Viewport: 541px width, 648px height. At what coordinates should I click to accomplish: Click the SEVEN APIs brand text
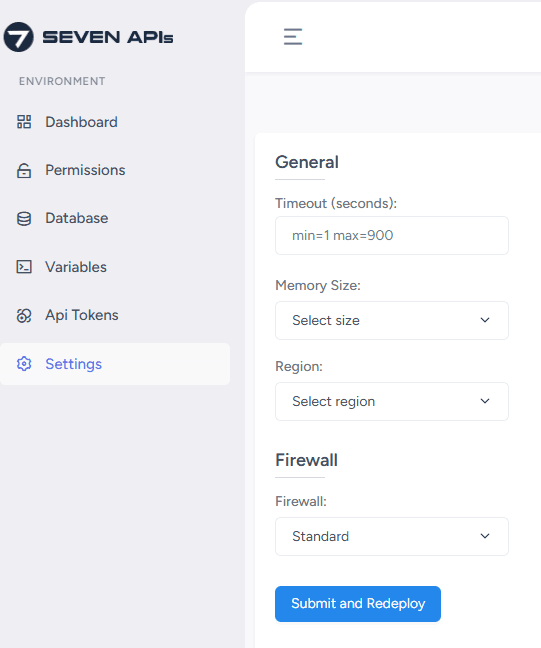(108, 37)
